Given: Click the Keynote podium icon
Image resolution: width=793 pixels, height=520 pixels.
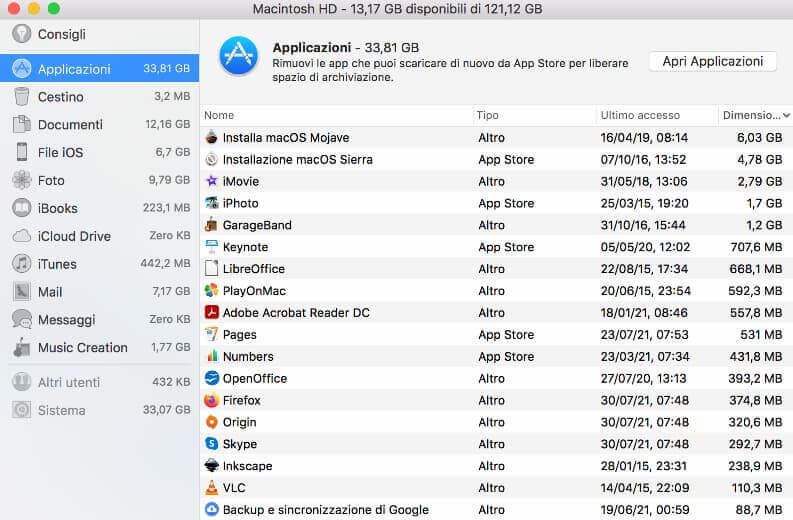Looking at the screenshot, I should [211, 246].
